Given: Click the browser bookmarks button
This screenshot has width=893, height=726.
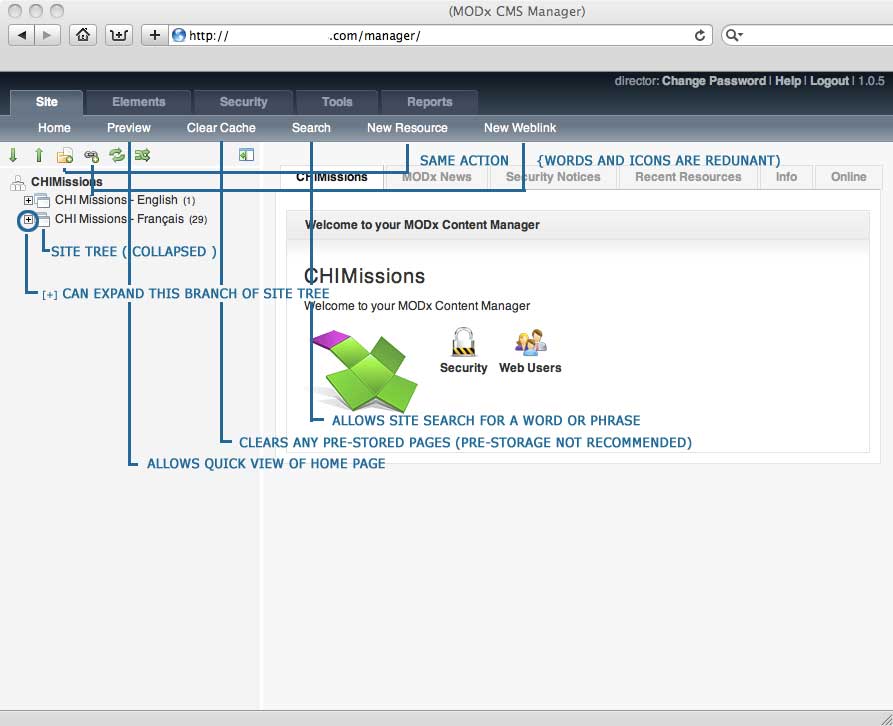Looking at the screenshot, I should click(x=118, y=35).
